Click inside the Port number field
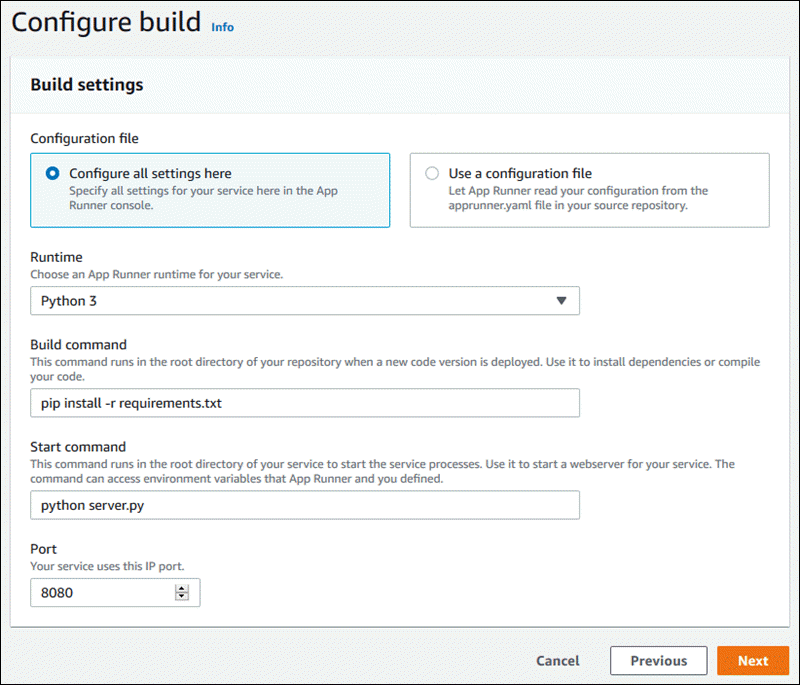 click(x=100, y=592)
